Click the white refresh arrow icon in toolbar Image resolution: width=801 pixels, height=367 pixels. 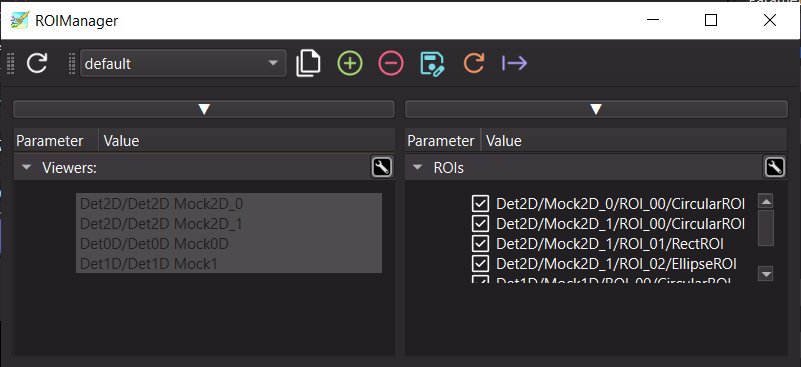37,63
